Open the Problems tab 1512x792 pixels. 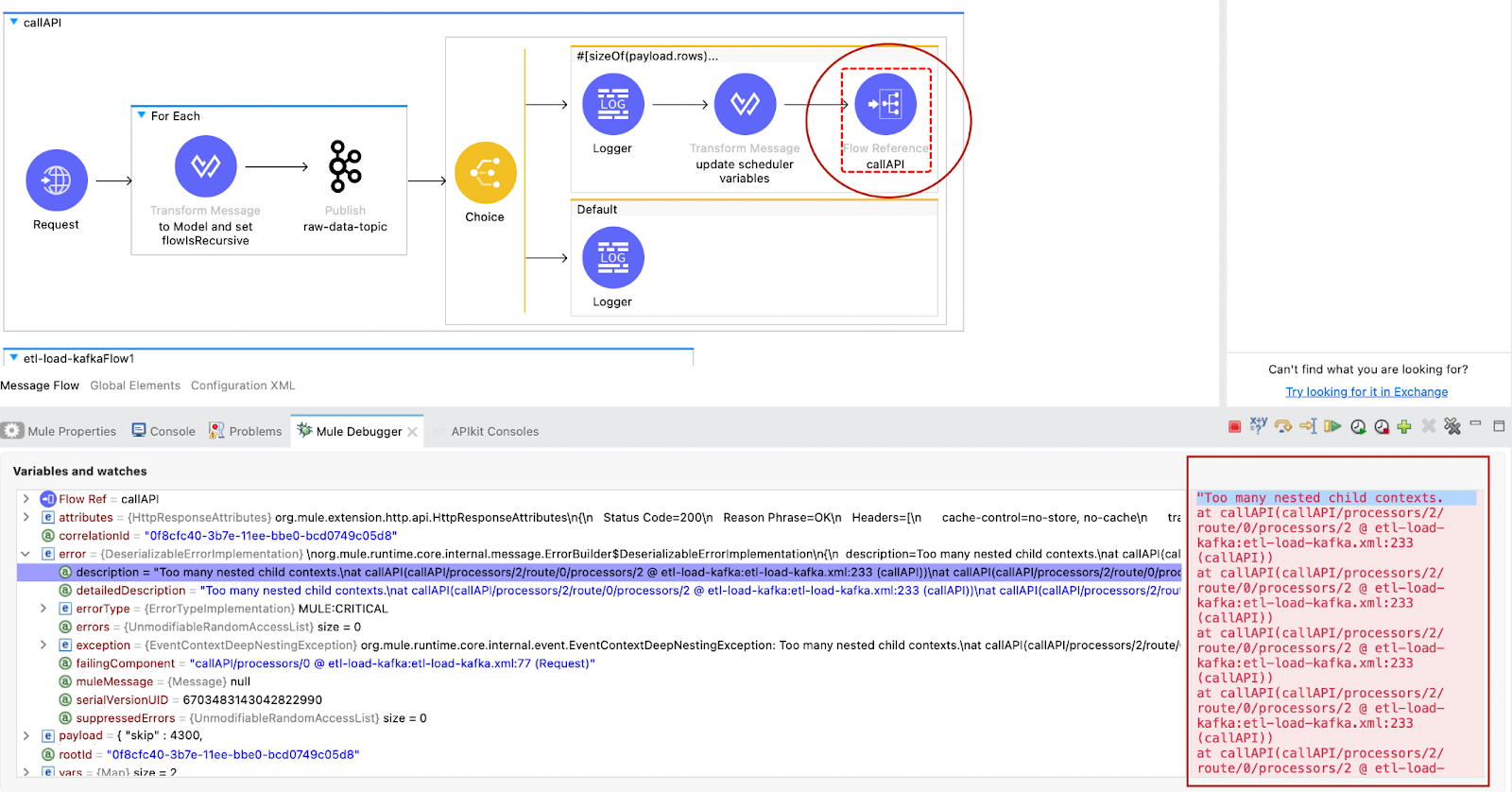[x=246, y=431]
